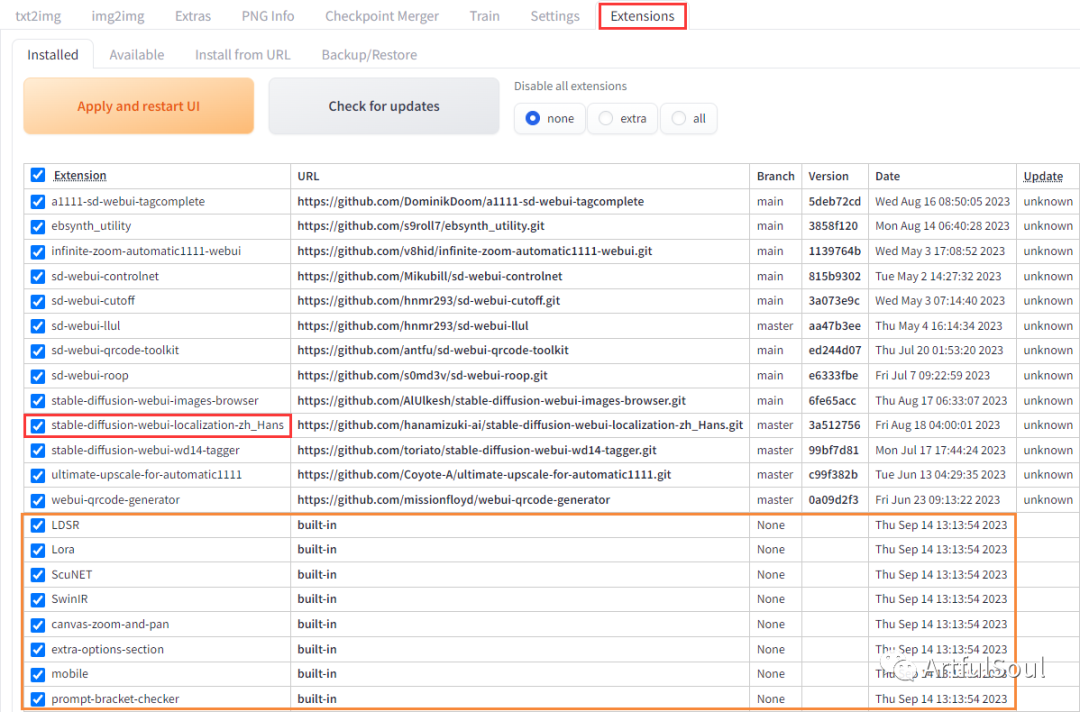Toggle the extra-options-section checkbox

click(38, 649)
